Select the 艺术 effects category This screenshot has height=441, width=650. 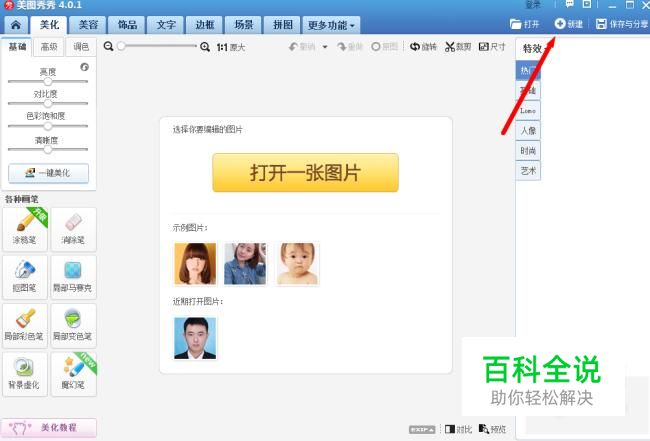528,170
